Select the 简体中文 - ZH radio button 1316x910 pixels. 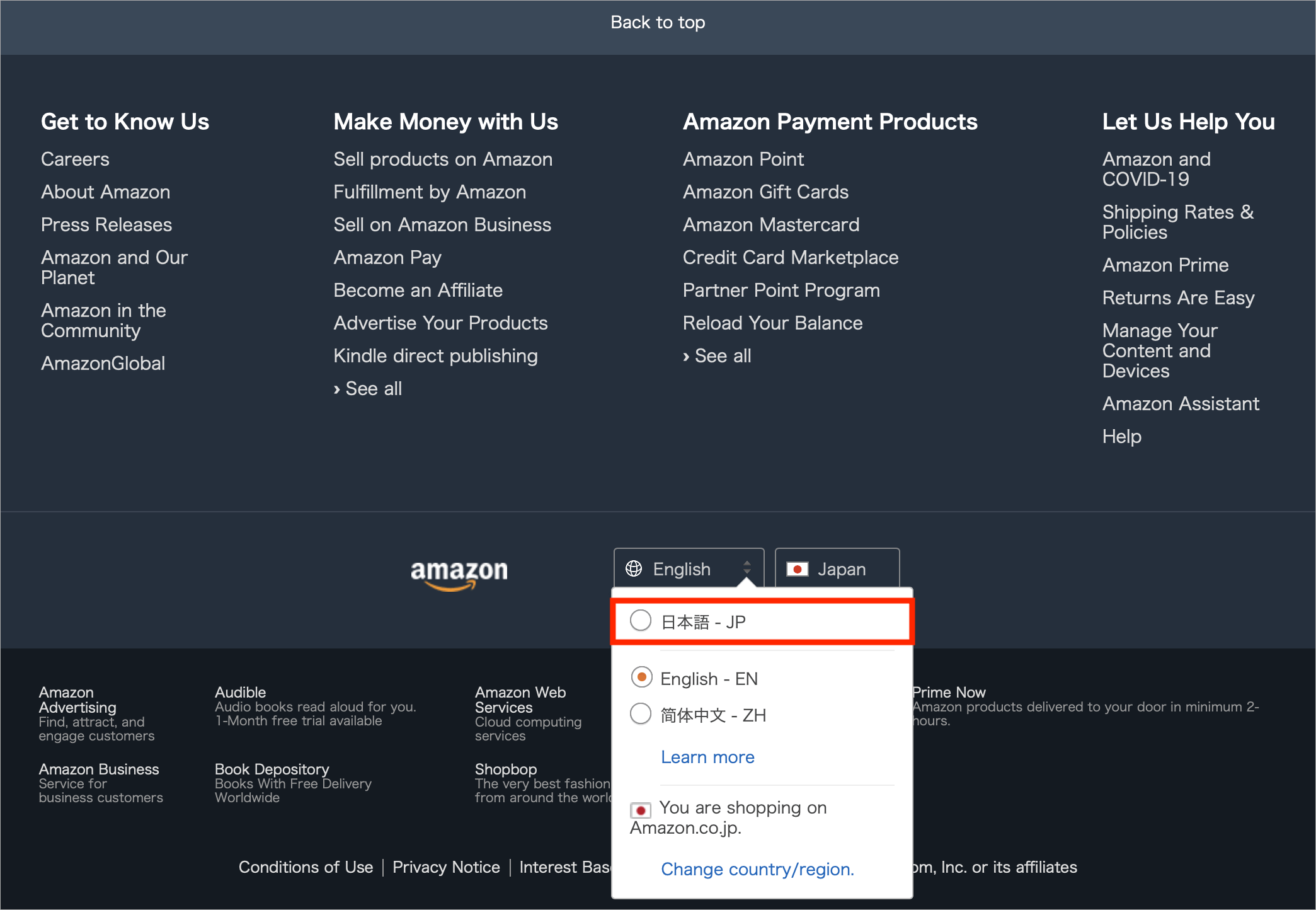[641, 714]
